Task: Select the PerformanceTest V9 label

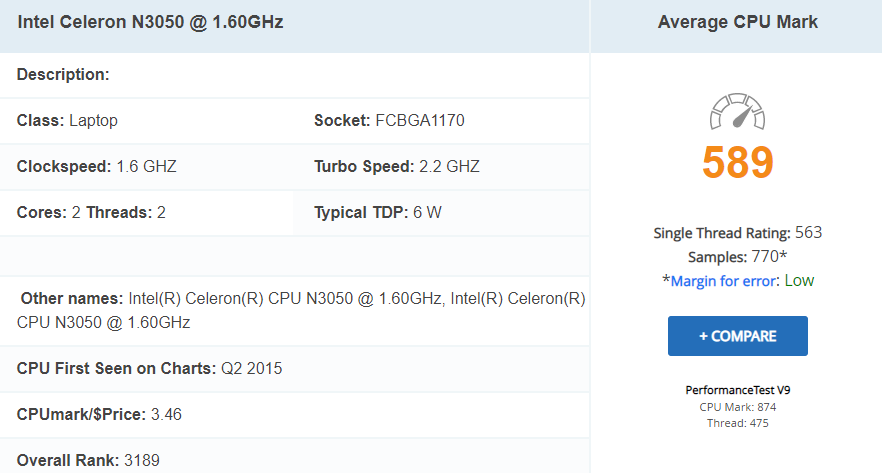Action: click(738, 390)
